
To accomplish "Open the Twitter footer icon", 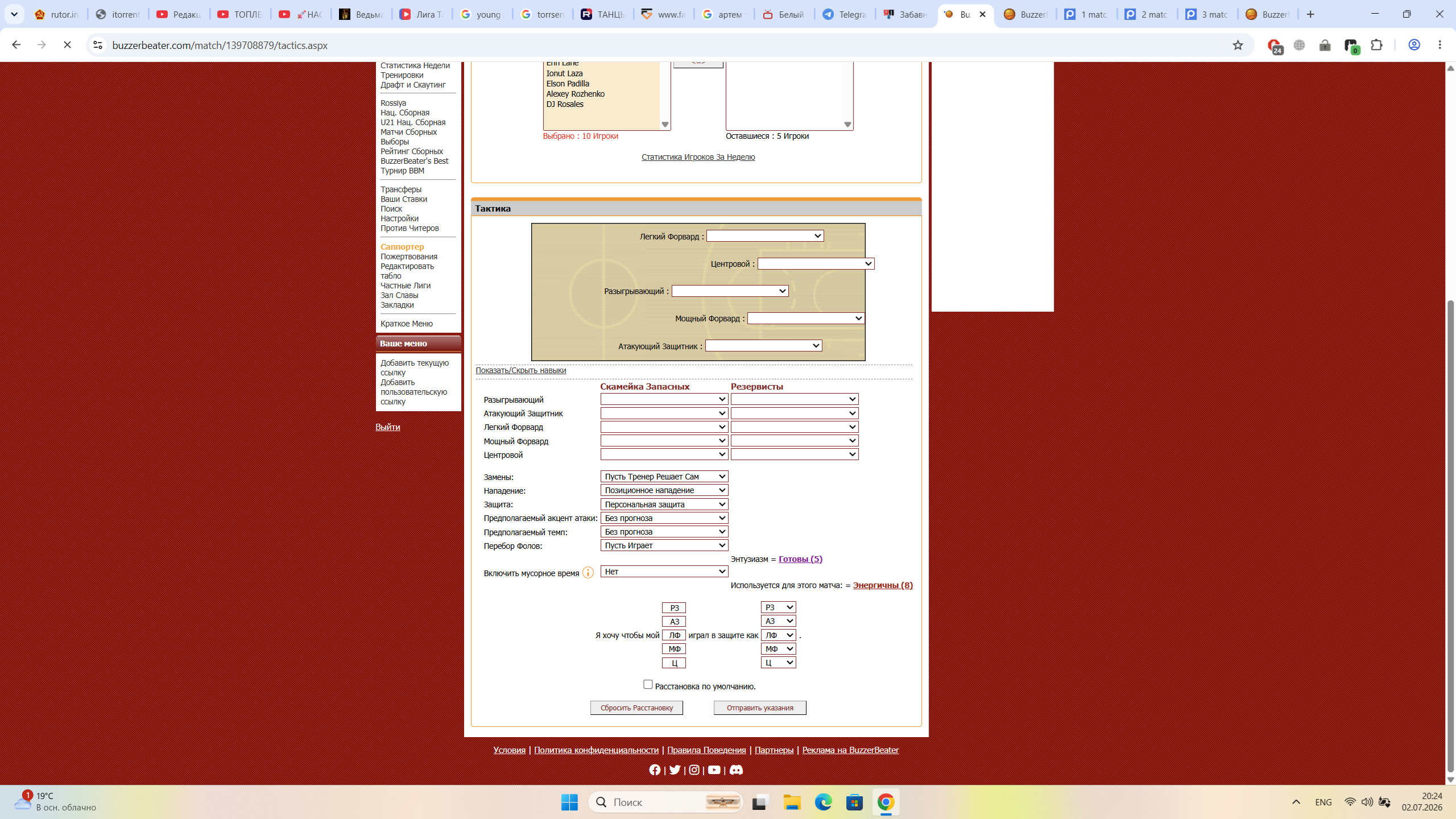I will pos(675,770).
